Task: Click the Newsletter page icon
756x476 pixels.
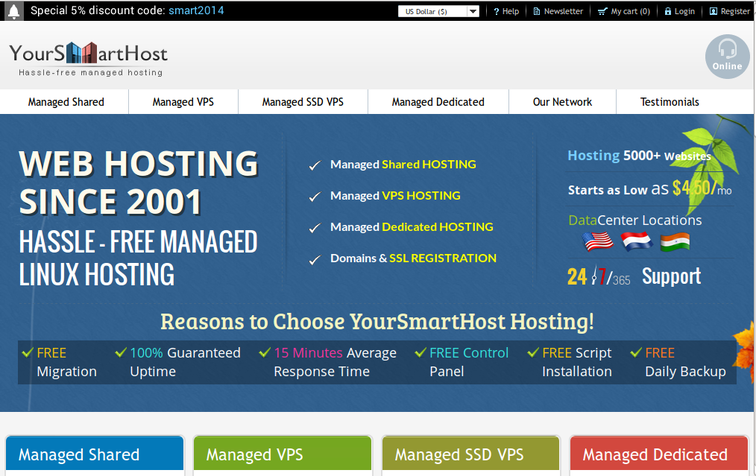Action: pyautogui.click(x=537, y=12)
